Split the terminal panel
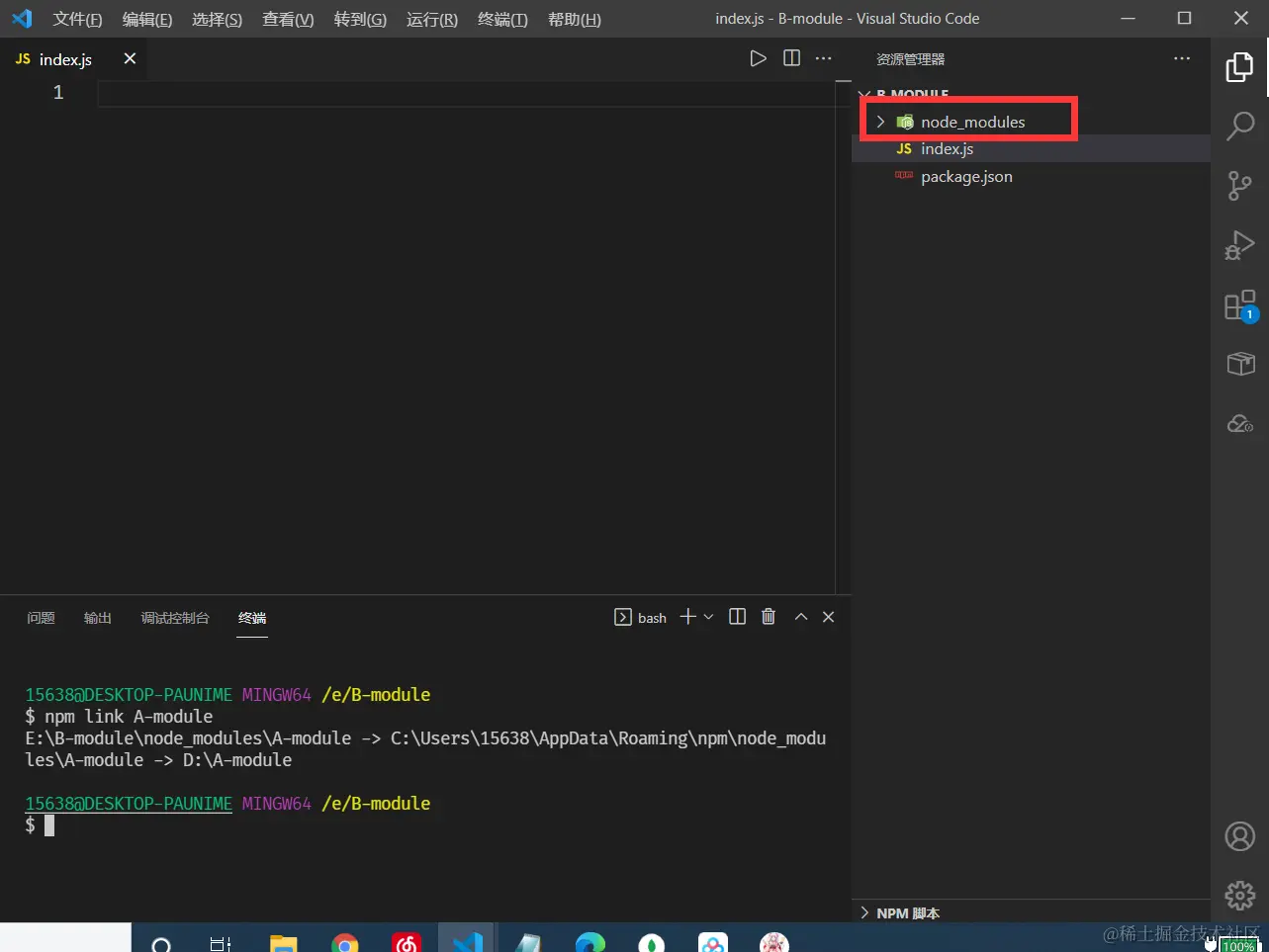1269x952 pixels. (x=737, y=617)
